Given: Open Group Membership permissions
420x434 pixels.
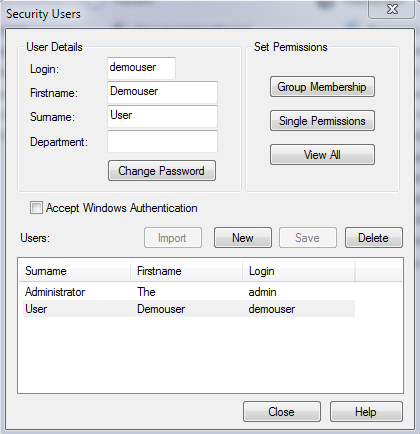Looking at the screenshot, I should [322, 87].
